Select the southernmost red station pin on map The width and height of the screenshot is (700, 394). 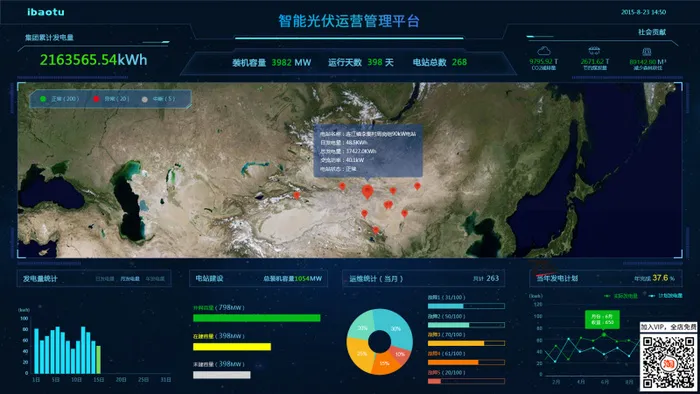375,230
